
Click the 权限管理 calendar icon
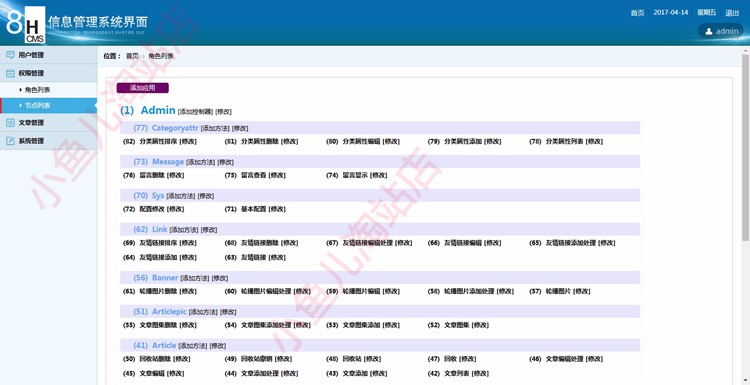click(10, 73)
